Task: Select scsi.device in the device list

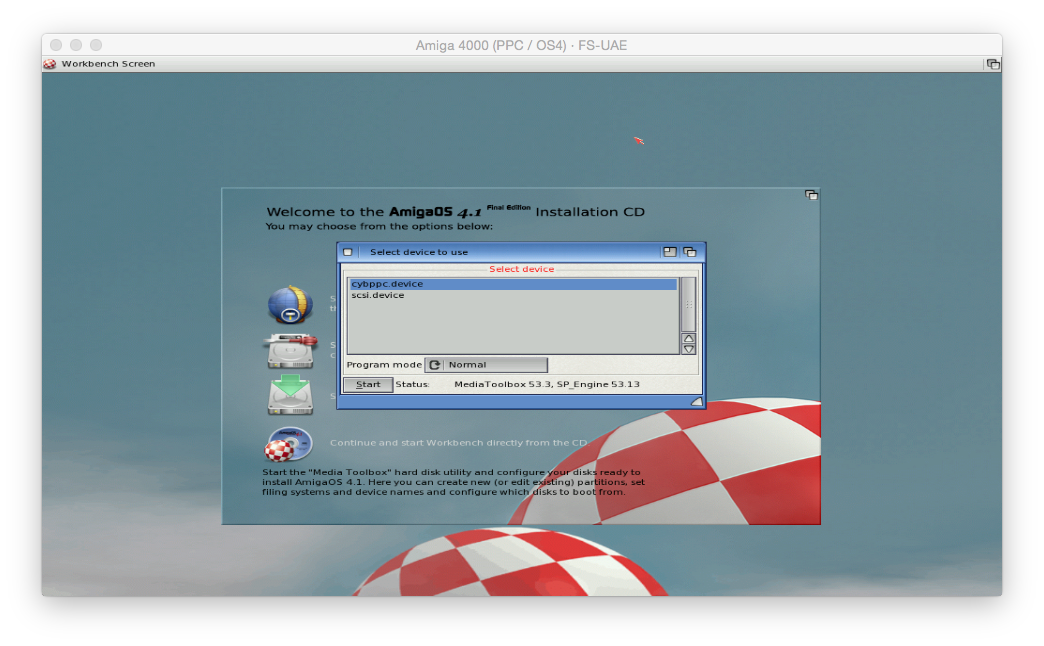Action: tap(513, 295)
